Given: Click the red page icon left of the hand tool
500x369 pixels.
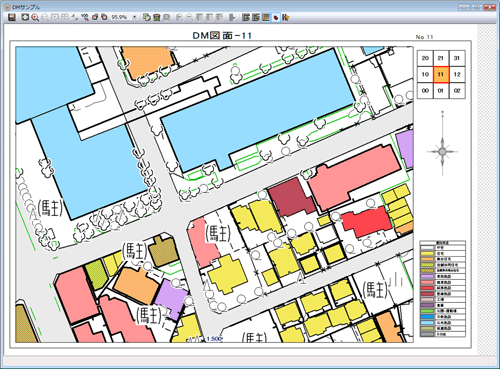Looking at the screenshot, I should [x=95, y=17].
